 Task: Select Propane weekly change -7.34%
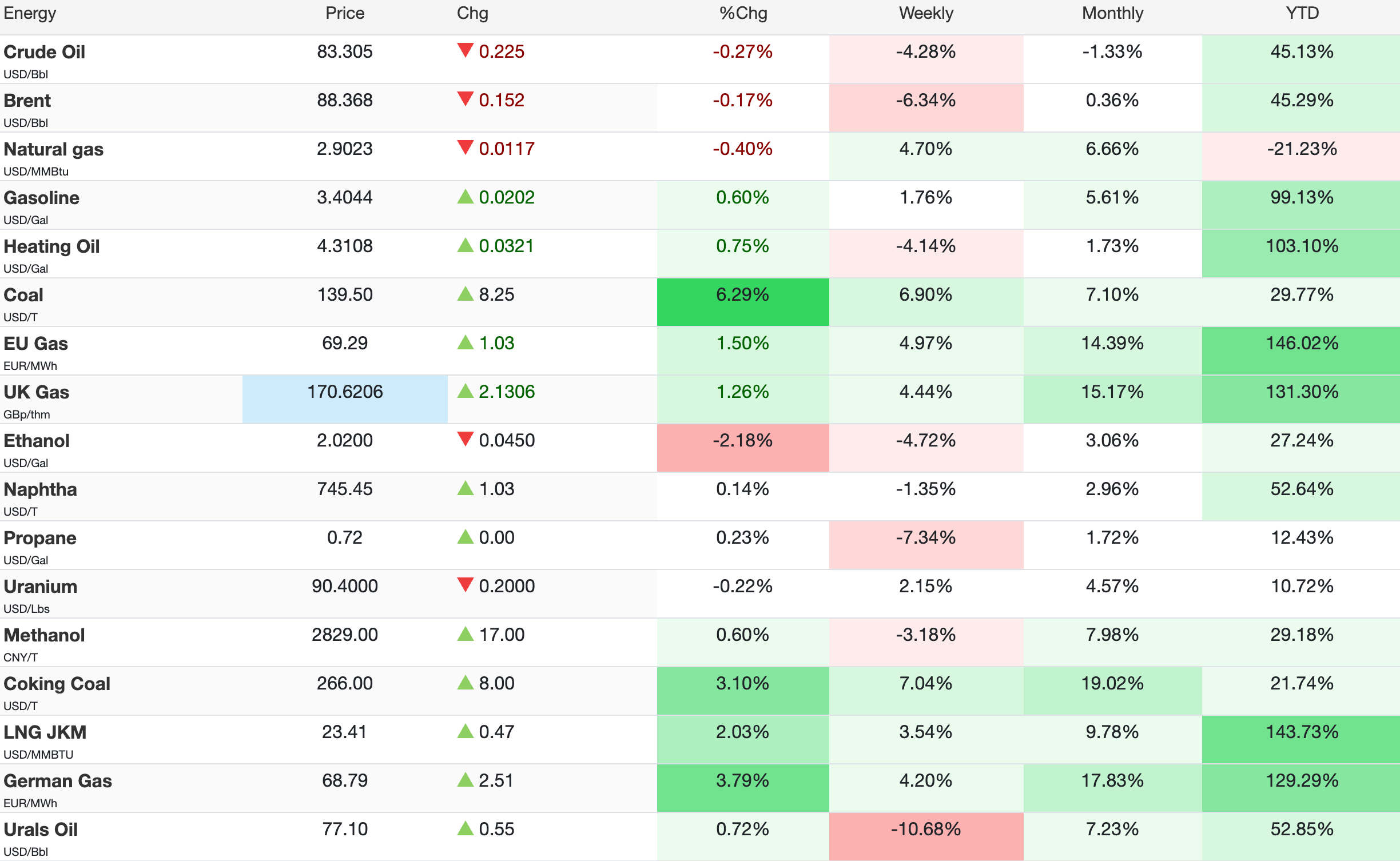pos(926,545)
